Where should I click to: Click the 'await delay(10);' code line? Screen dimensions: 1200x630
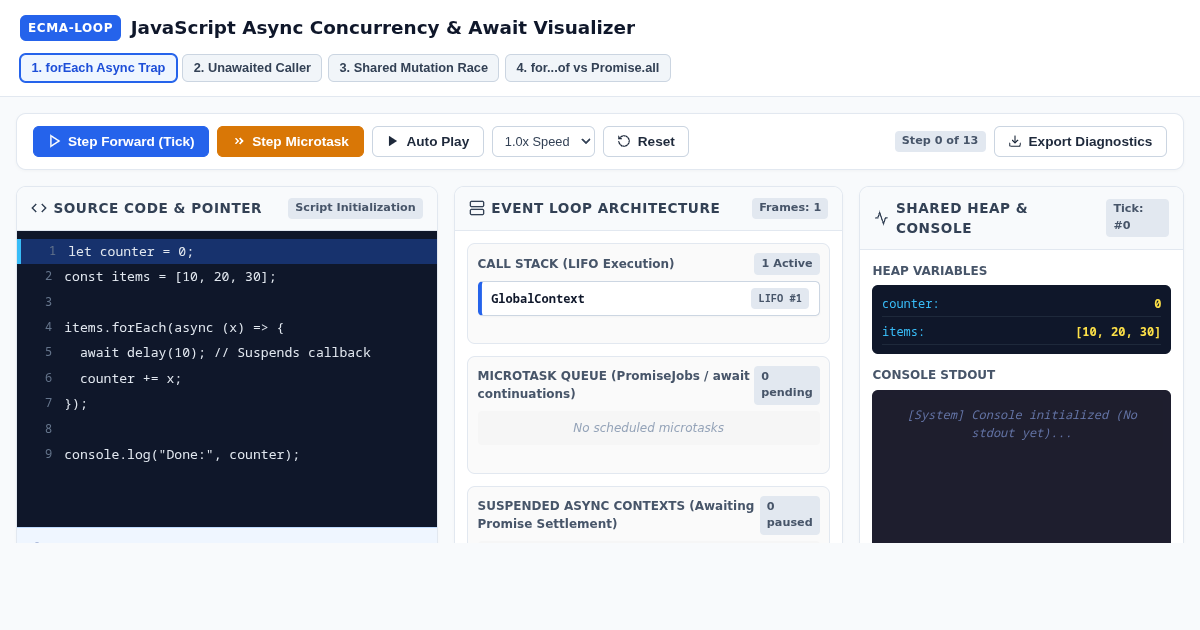tap(227, 352)
